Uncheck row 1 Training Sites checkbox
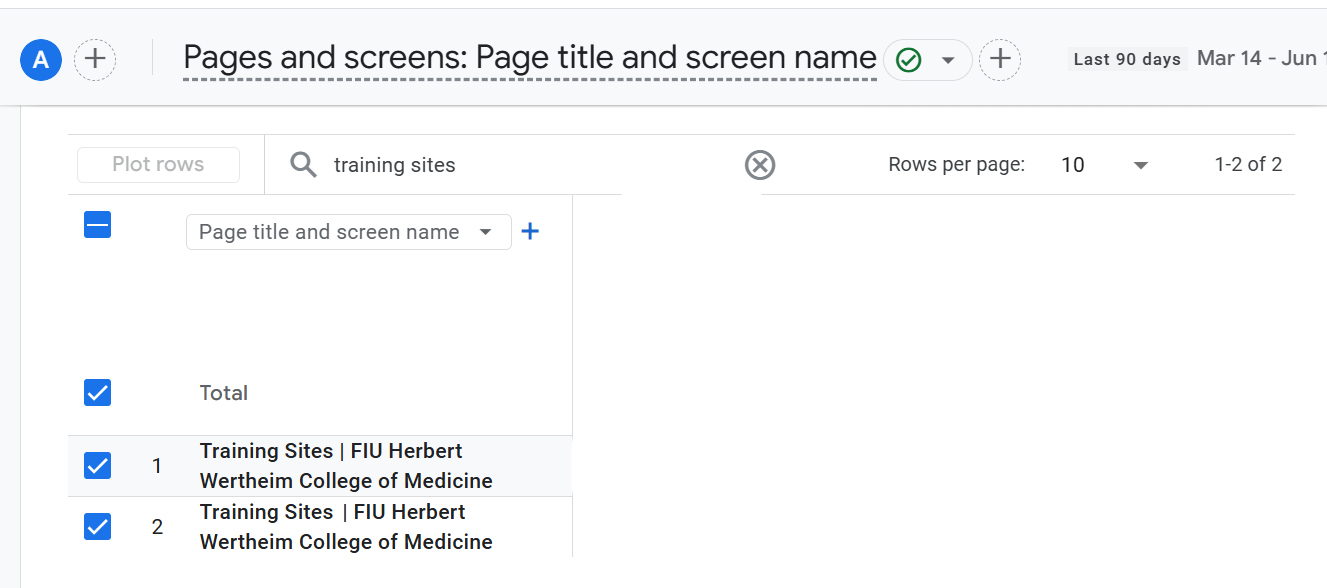 point(97,466)
